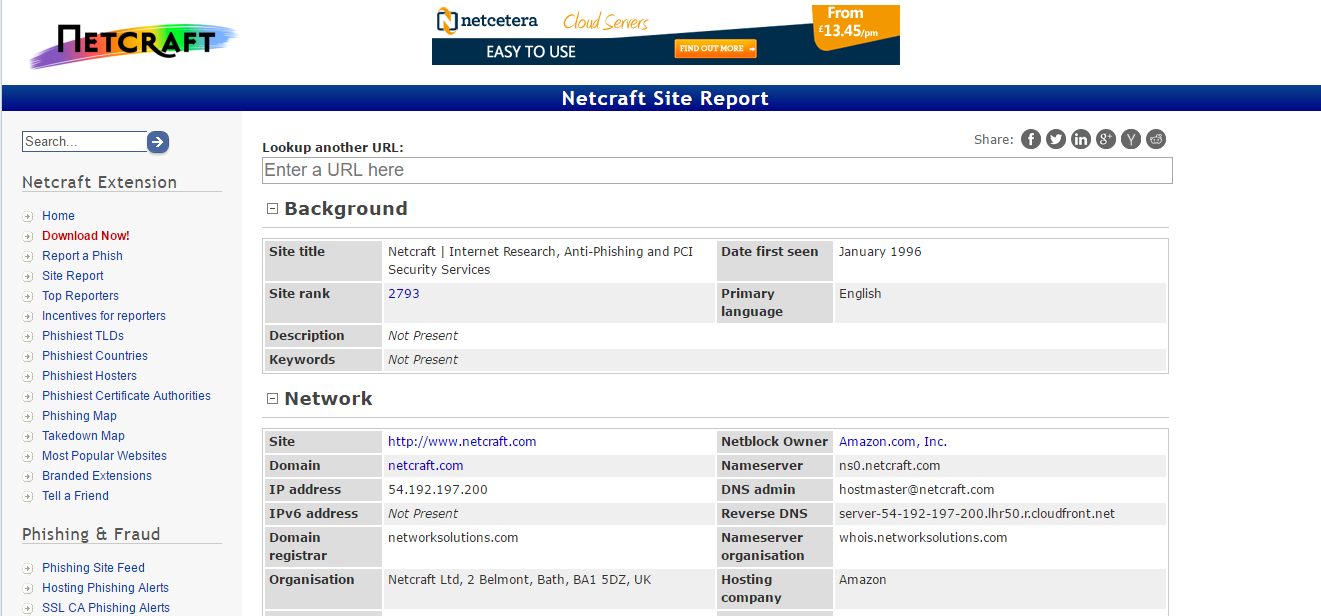This screenshot has width=1321, height=616.
Task: Follow the http://www.netcraft.com site link
Action: coord(462,442)
